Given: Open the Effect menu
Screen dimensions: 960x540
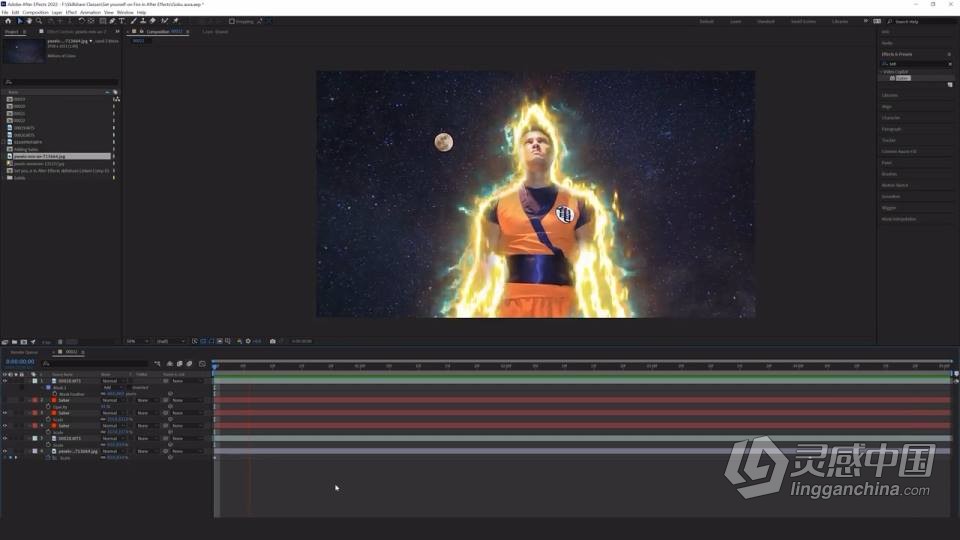Looking at the screenshot, I should (x=71, y=12).
